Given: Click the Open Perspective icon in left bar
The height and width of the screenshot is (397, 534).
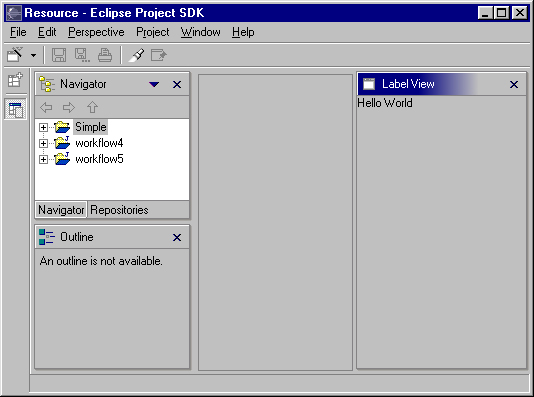Looking at the screenshot, I should point(15,80).
